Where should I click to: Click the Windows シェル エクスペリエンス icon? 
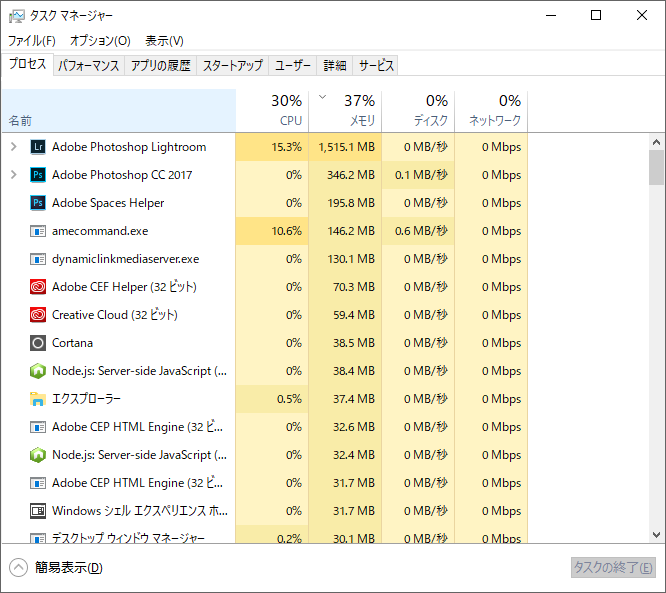pyautogui.click(x=38, y=511)
